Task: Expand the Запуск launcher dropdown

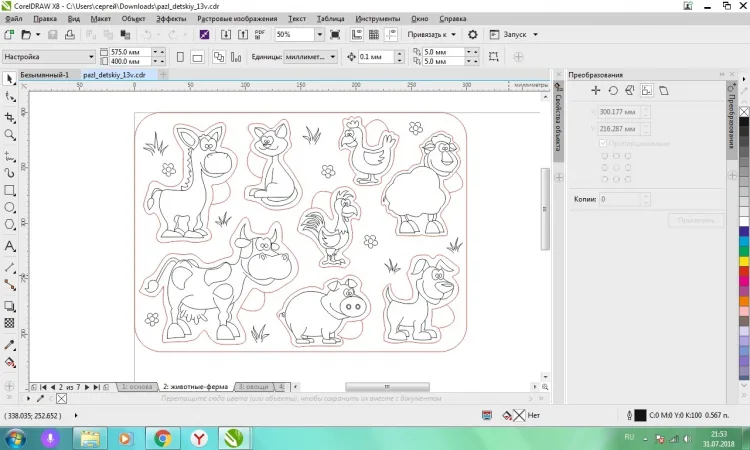Action: (535, 34)
